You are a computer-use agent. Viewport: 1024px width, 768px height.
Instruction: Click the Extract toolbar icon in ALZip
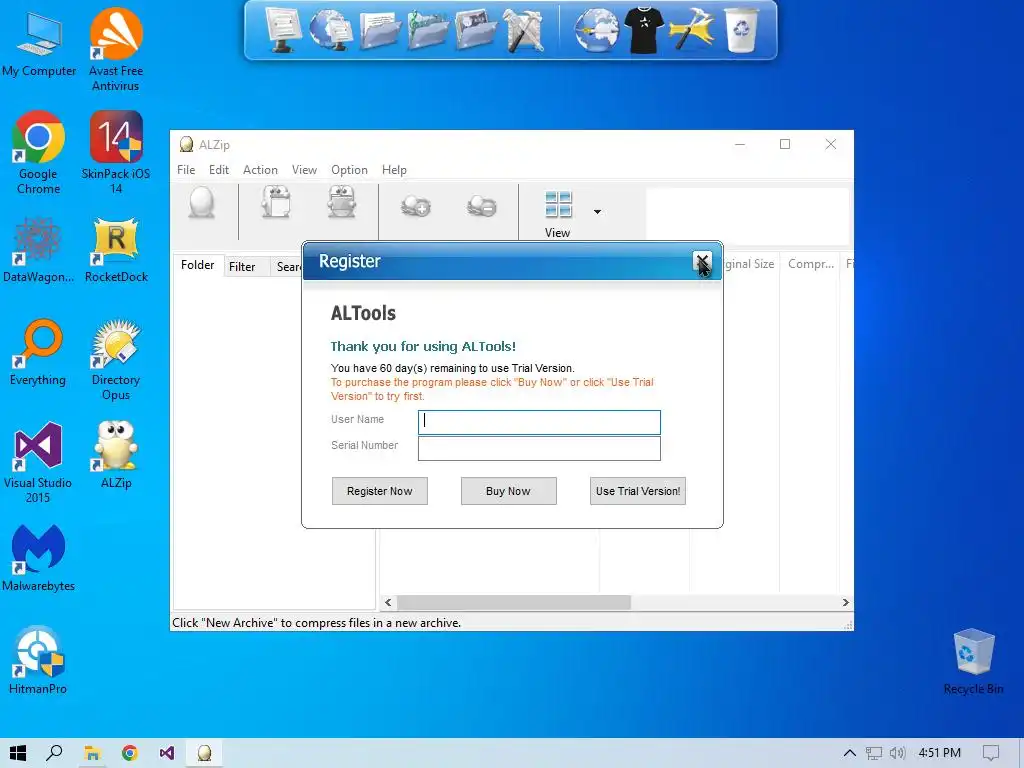pyautogui.click(x=342, y=202)
